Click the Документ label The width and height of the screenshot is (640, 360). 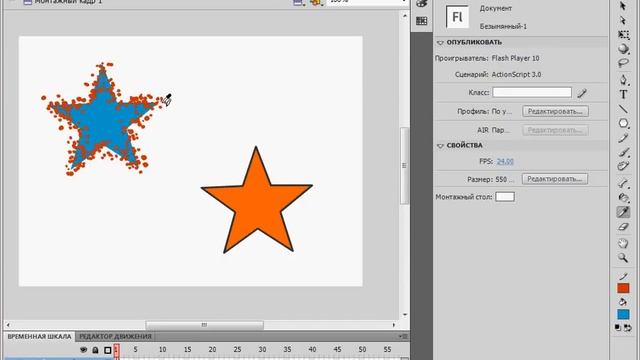[496, 8]
